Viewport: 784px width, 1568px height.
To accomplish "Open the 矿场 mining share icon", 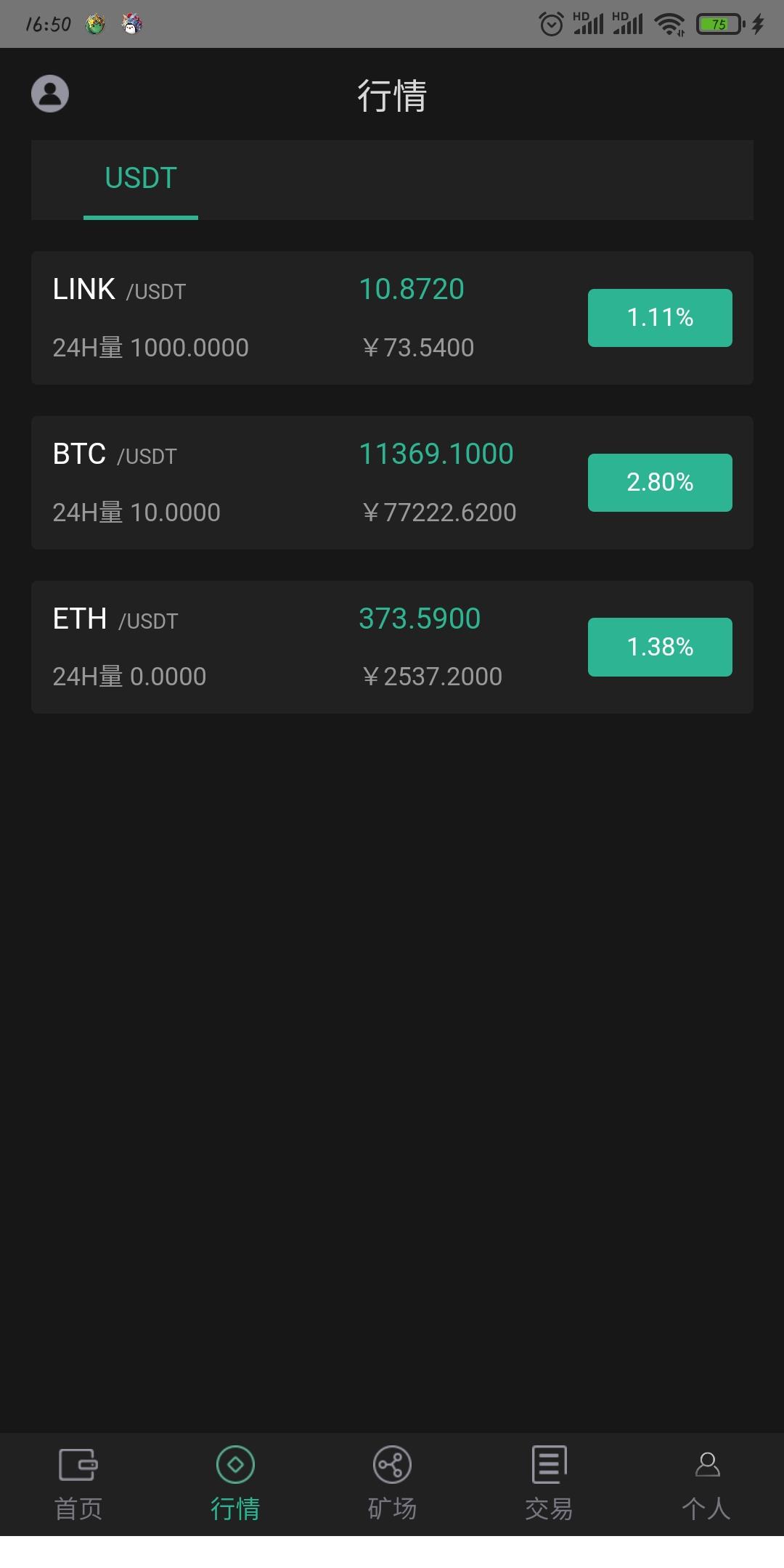I will 392,1464.
